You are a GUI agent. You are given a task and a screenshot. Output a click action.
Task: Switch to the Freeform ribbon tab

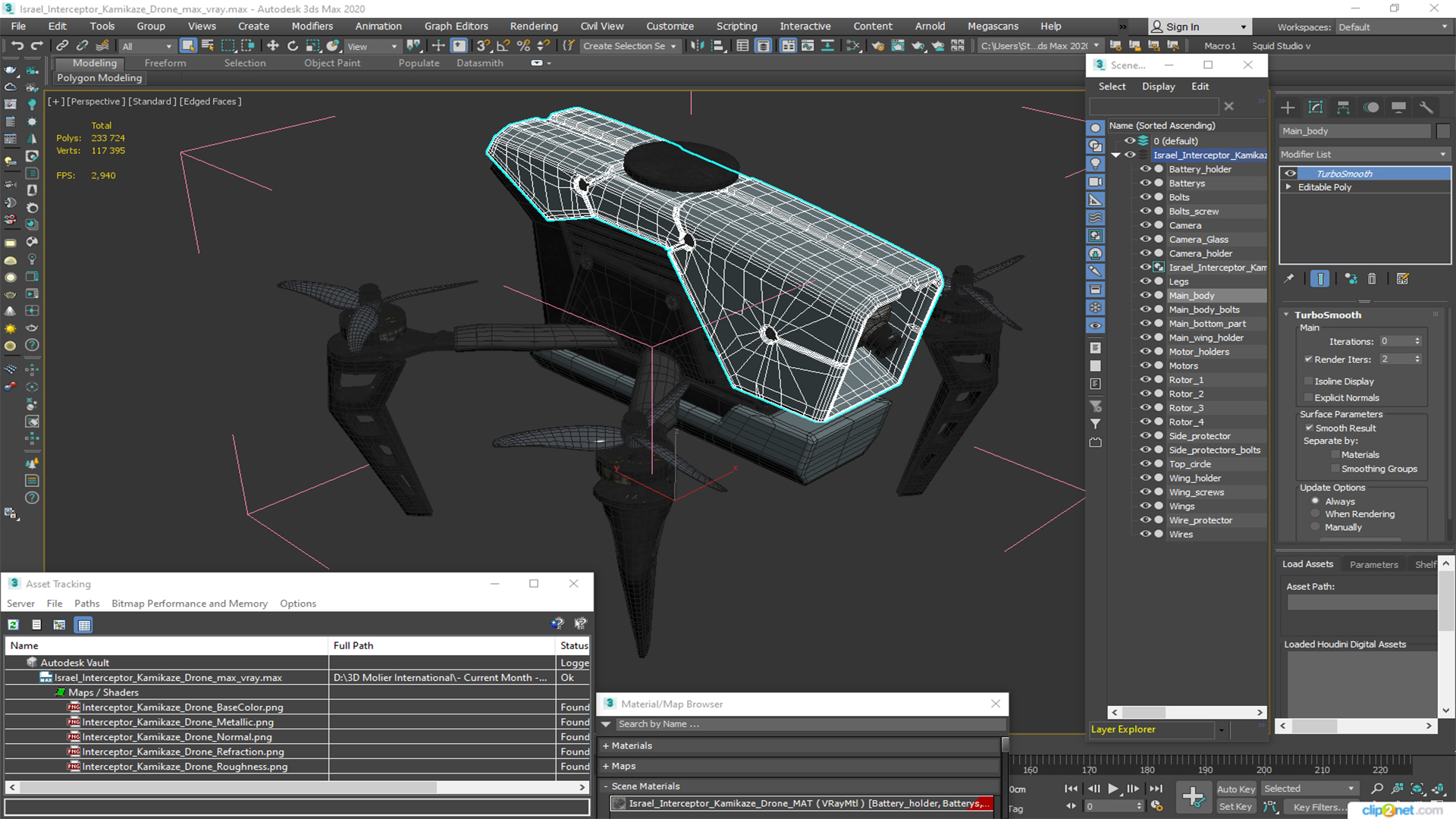point(165,63)
